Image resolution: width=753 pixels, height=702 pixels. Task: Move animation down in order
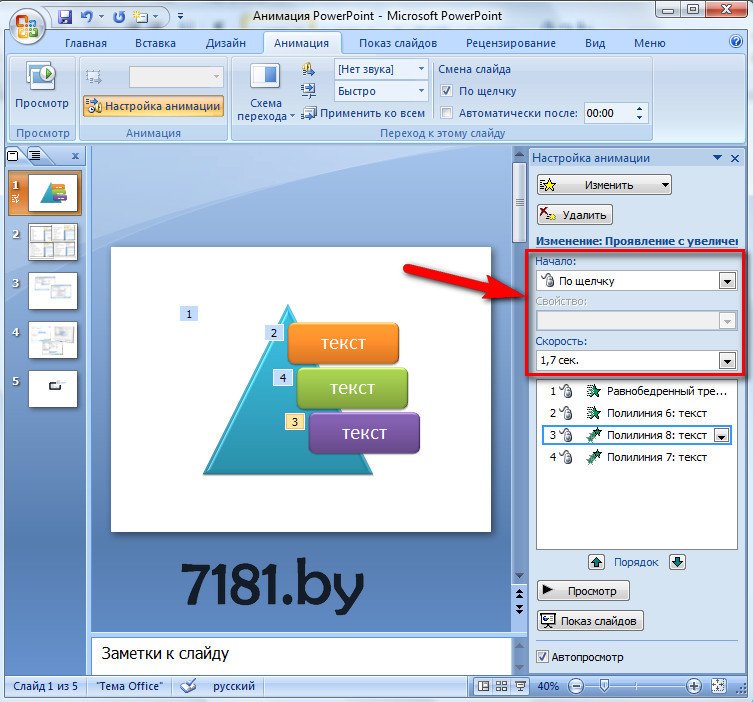[678, 562]
